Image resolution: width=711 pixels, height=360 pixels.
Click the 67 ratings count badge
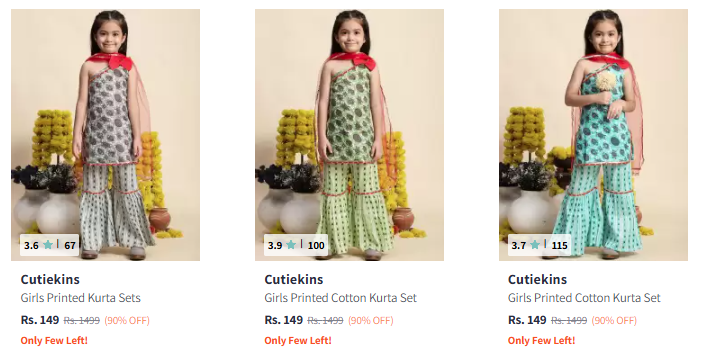pos(70,246)
